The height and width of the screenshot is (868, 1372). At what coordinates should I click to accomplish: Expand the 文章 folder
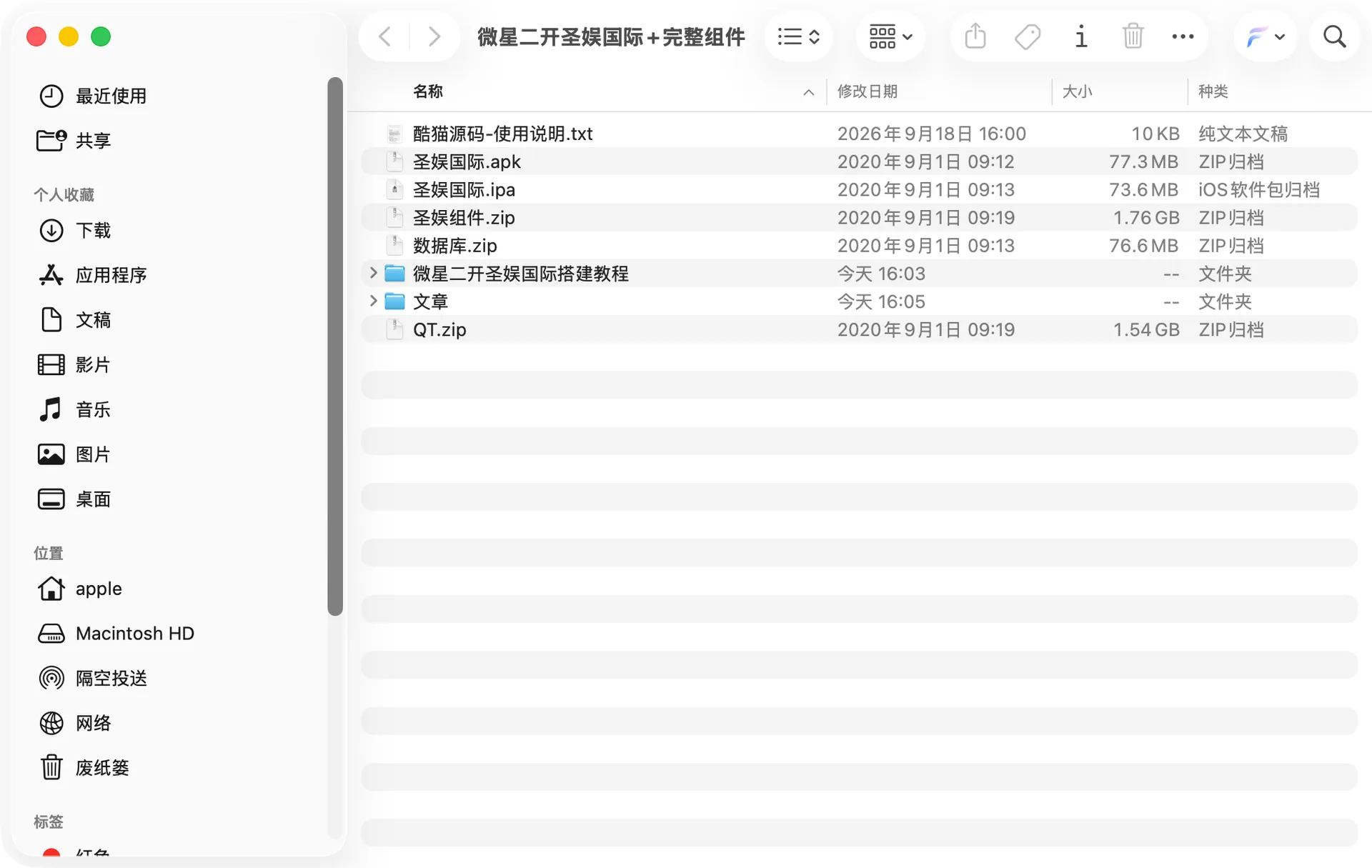coord(372,301)
